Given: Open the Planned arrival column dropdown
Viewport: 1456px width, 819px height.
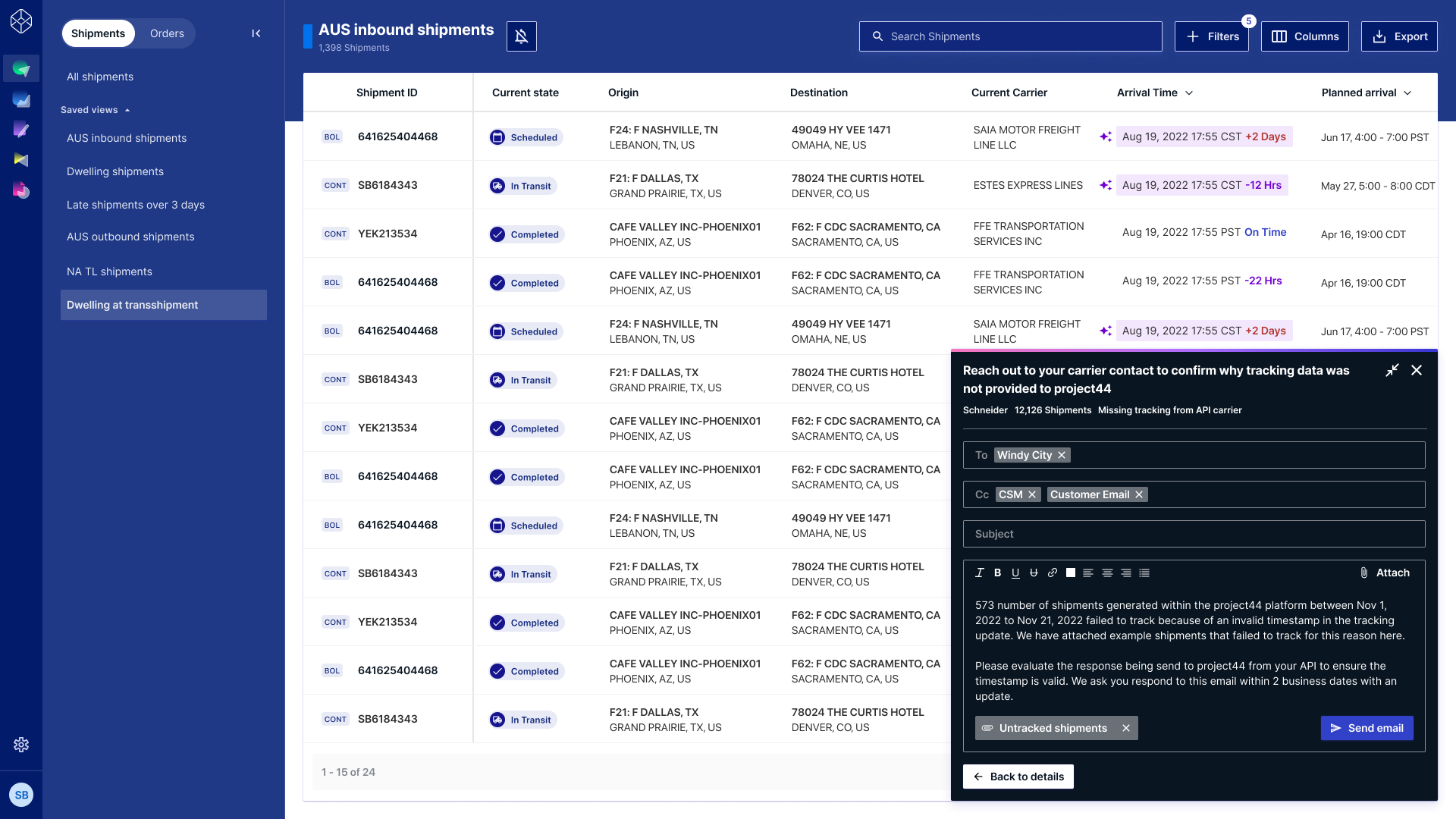Looking at the screenshot, I should tap(1407, 93).
